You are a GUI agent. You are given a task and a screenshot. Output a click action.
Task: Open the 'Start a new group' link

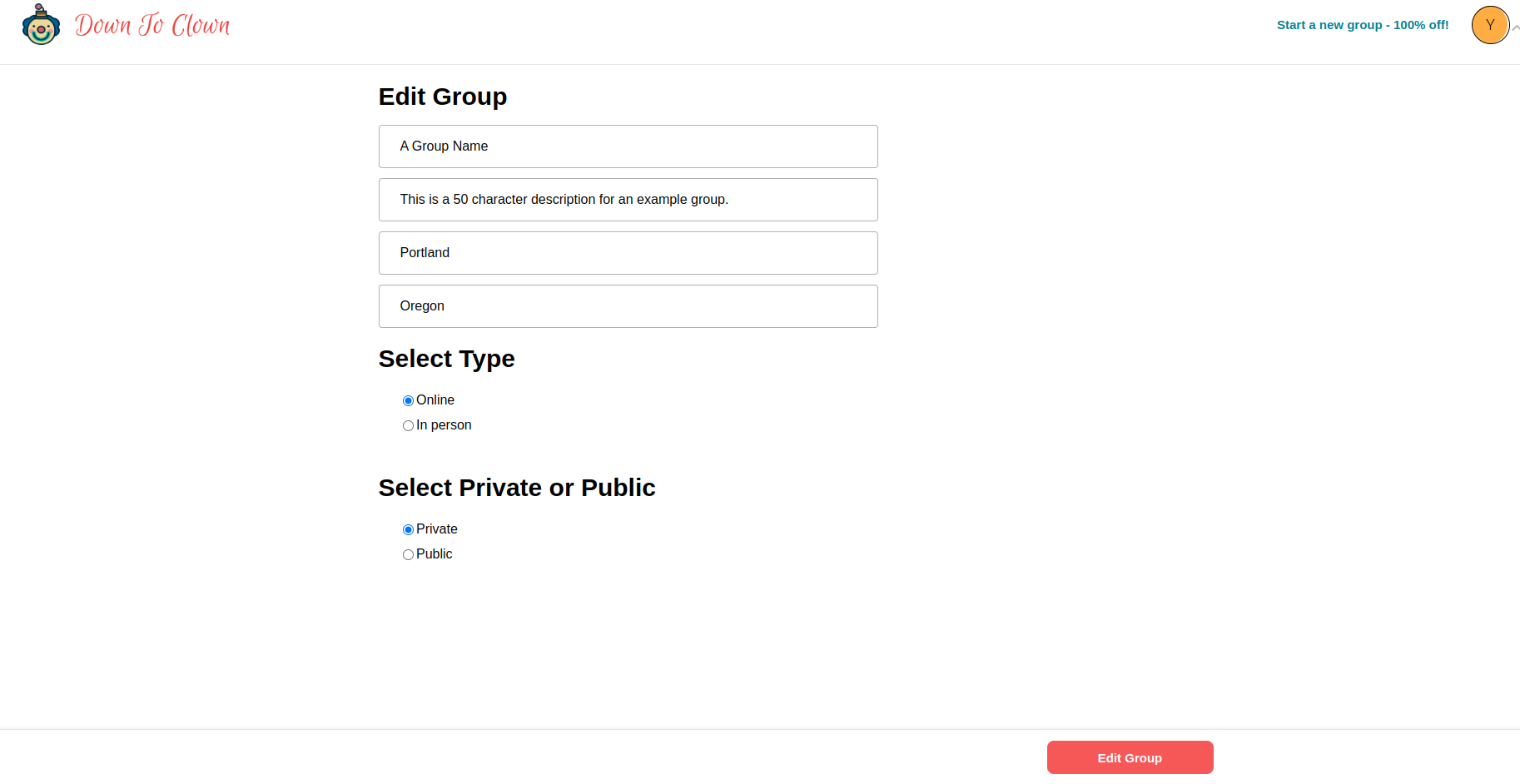click(x=1362, y=25)
